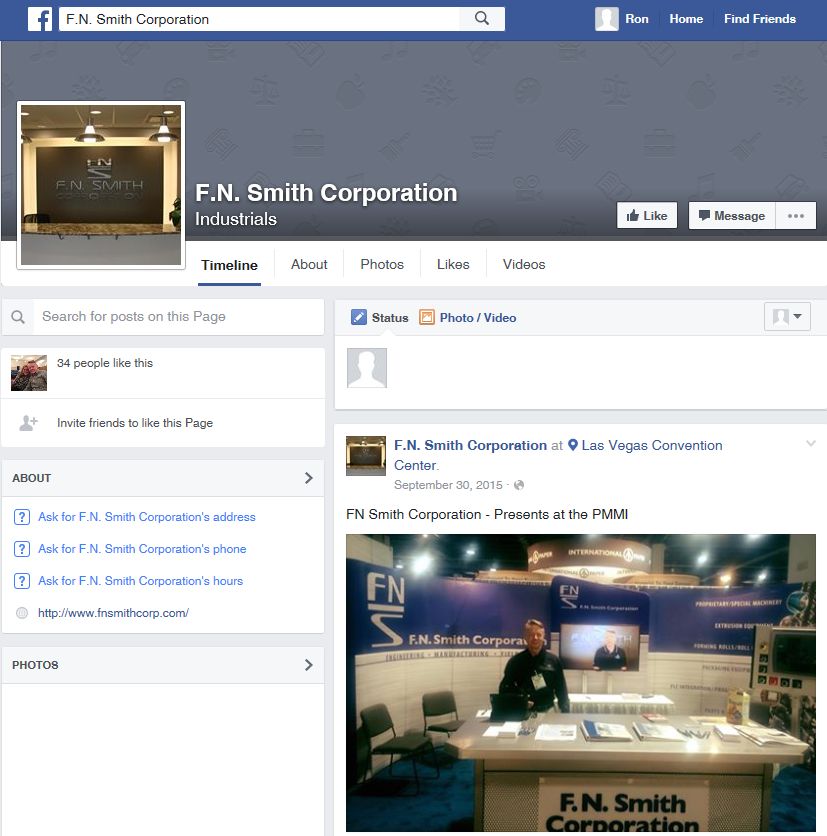Click the Photo / Video picture icon

click(x=427, y=317)
